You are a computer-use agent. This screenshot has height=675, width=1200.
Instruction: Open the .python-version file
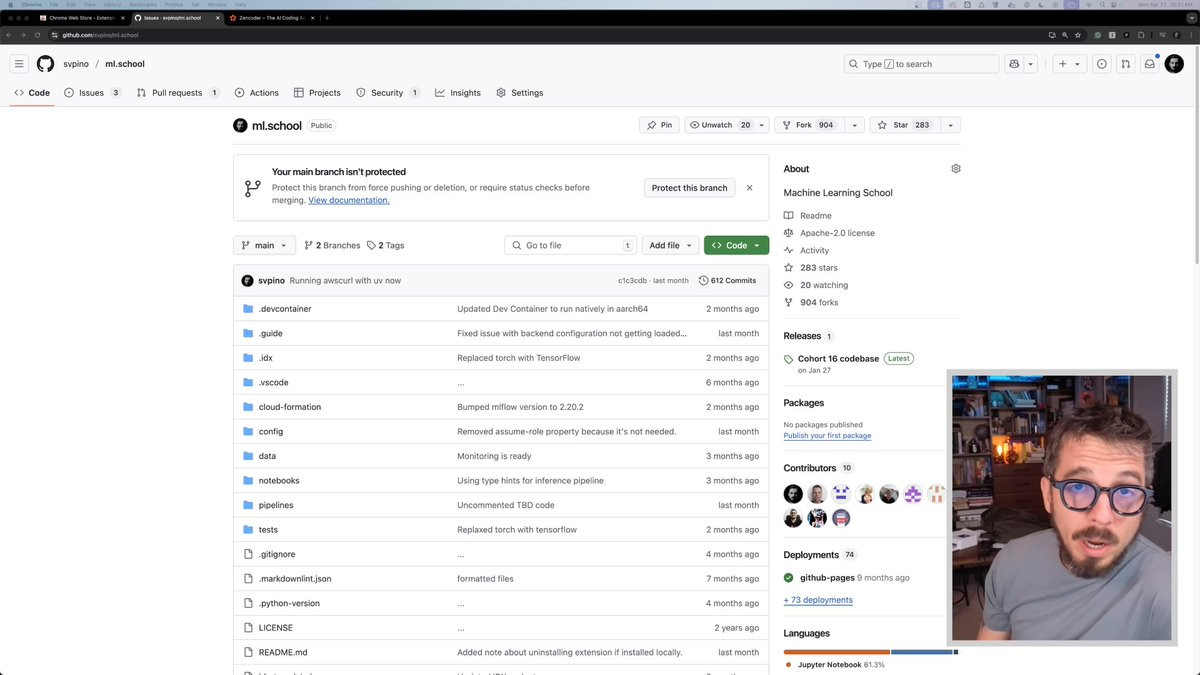pos(289,603)
